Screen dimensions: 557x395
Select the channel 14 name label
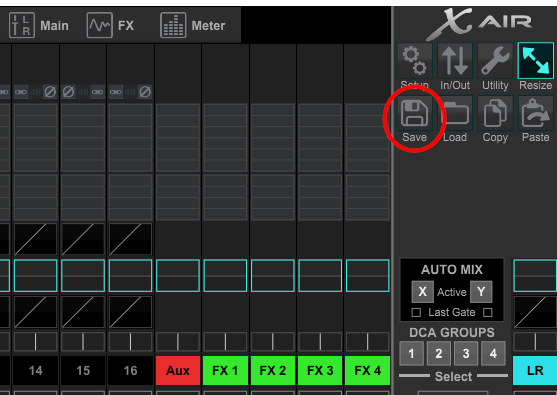pyautogui.click(x=35, y=370)
